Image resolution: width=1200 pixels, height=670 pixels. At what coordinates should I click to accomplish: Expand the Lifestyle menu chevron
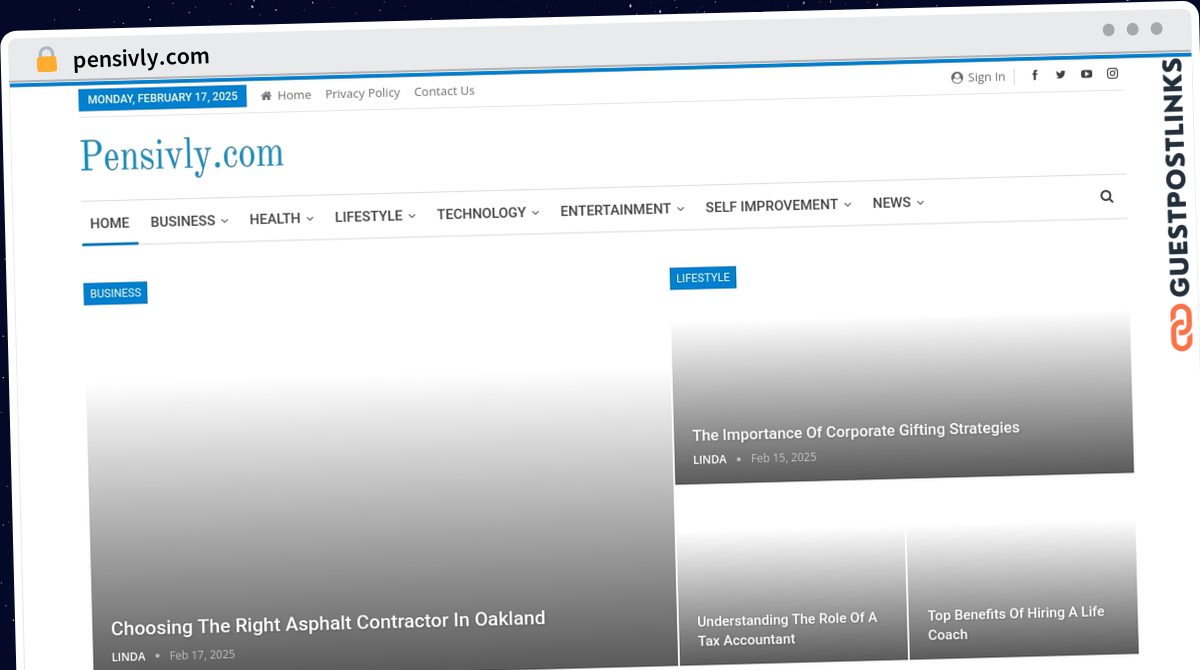click(x=411, y=216)
